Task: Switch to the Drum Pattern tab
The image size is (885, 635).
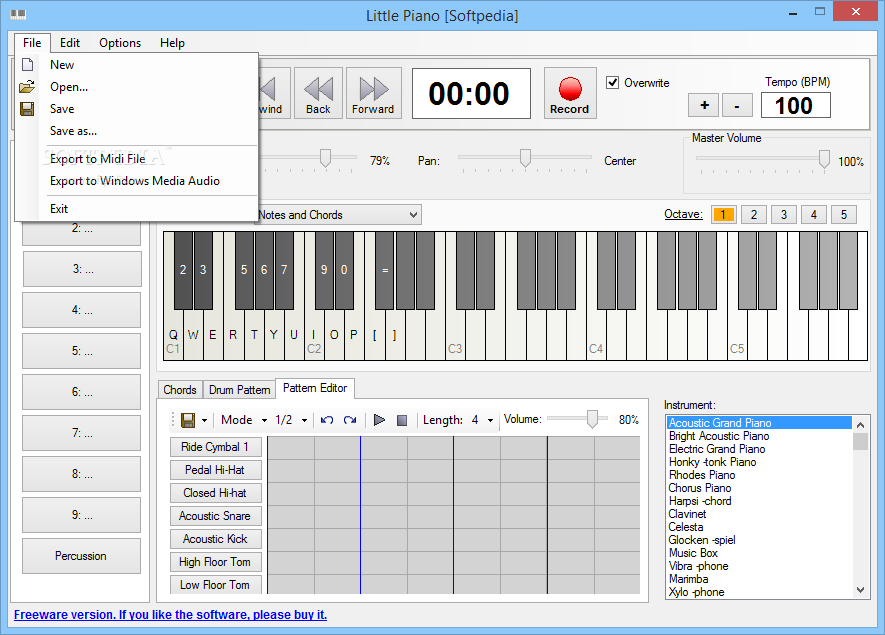Action: tap(239, 389)
